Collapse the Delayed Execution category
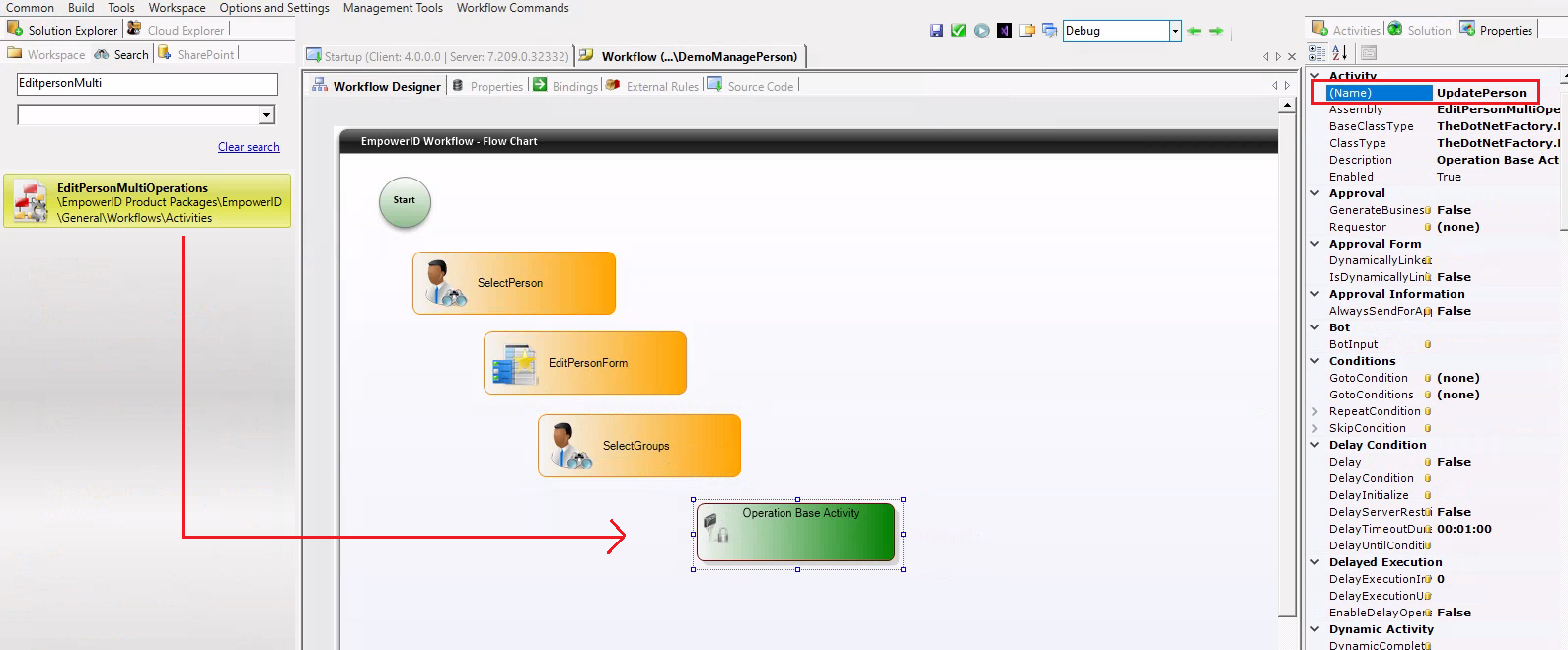The image size is (1568, 650). point(1315,562)
